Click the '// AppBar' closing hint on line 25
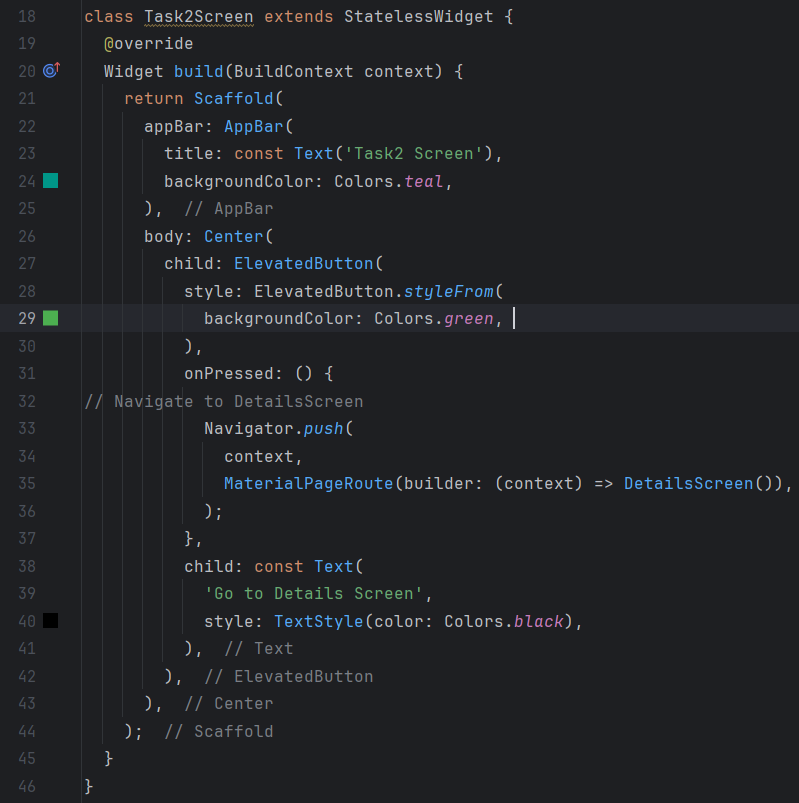 pyautogui.click(x=229, y=208)
